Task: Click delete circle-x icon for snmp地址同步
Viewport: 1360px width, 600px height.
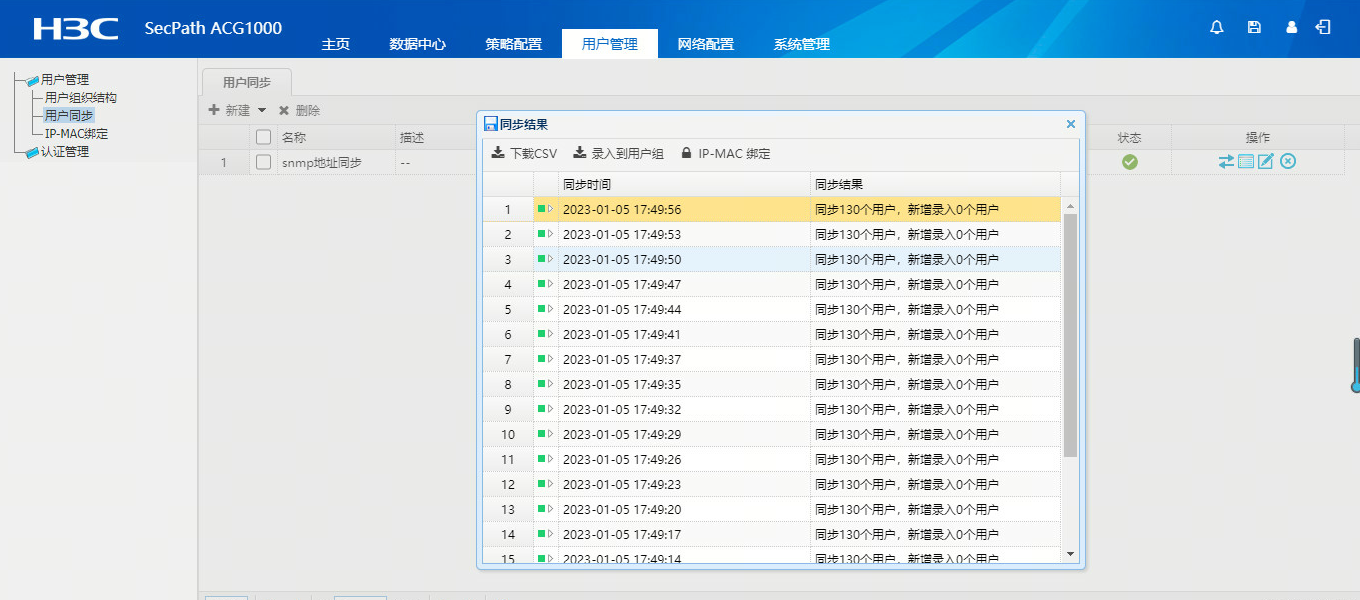Action: [x=1288, y=162]
